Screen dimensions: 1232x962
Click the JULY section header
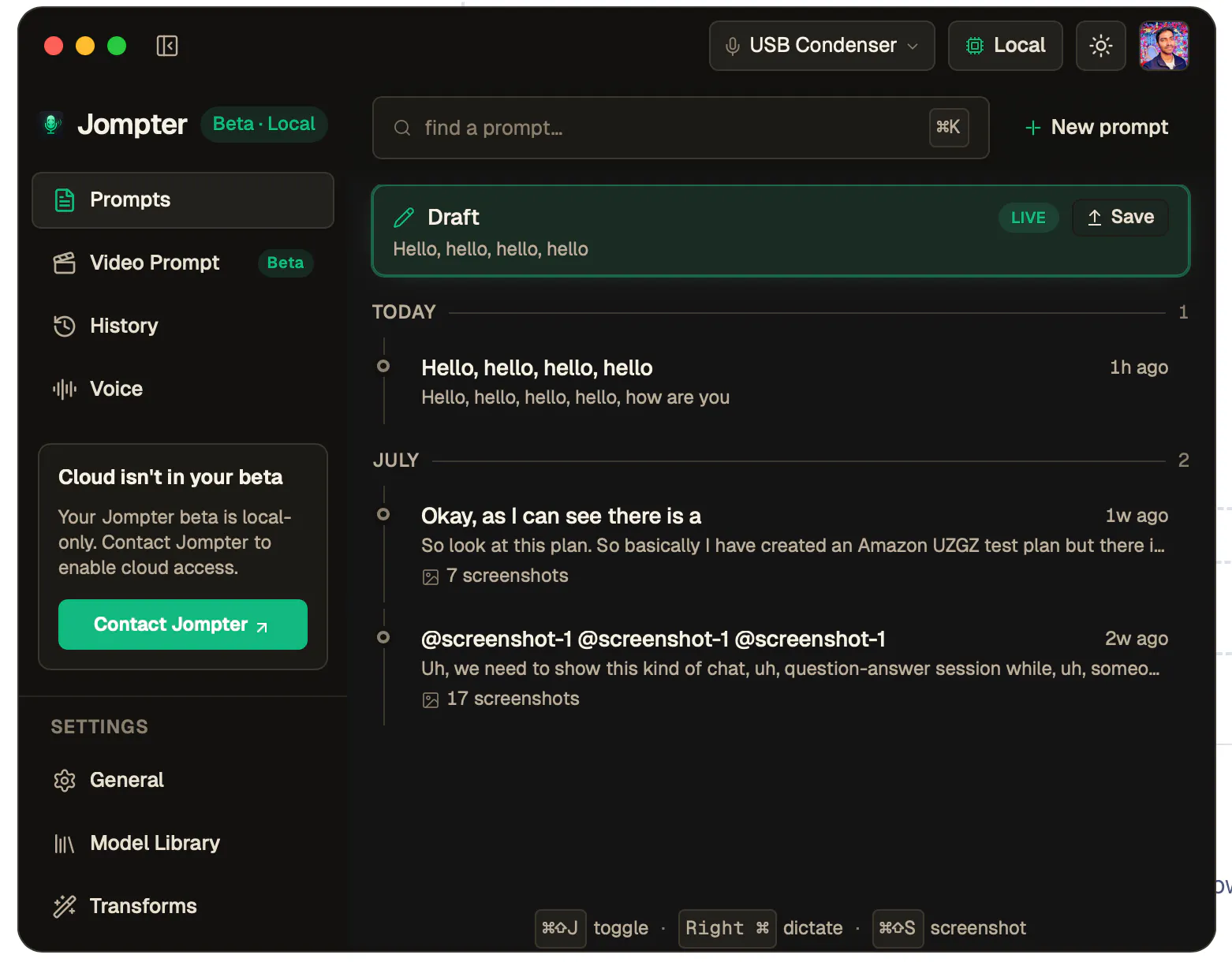[x=396, y=460]
